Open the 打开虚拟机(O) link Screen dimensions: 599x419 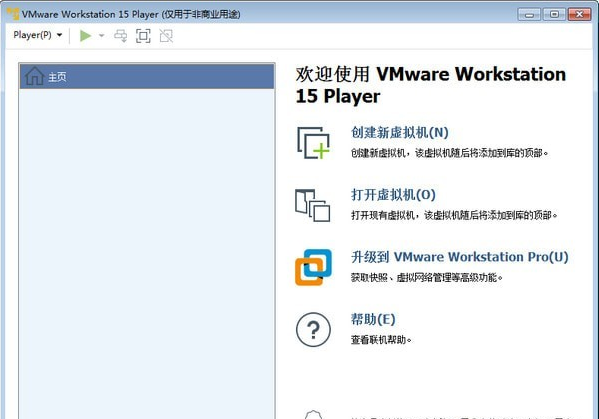(393, 195)
